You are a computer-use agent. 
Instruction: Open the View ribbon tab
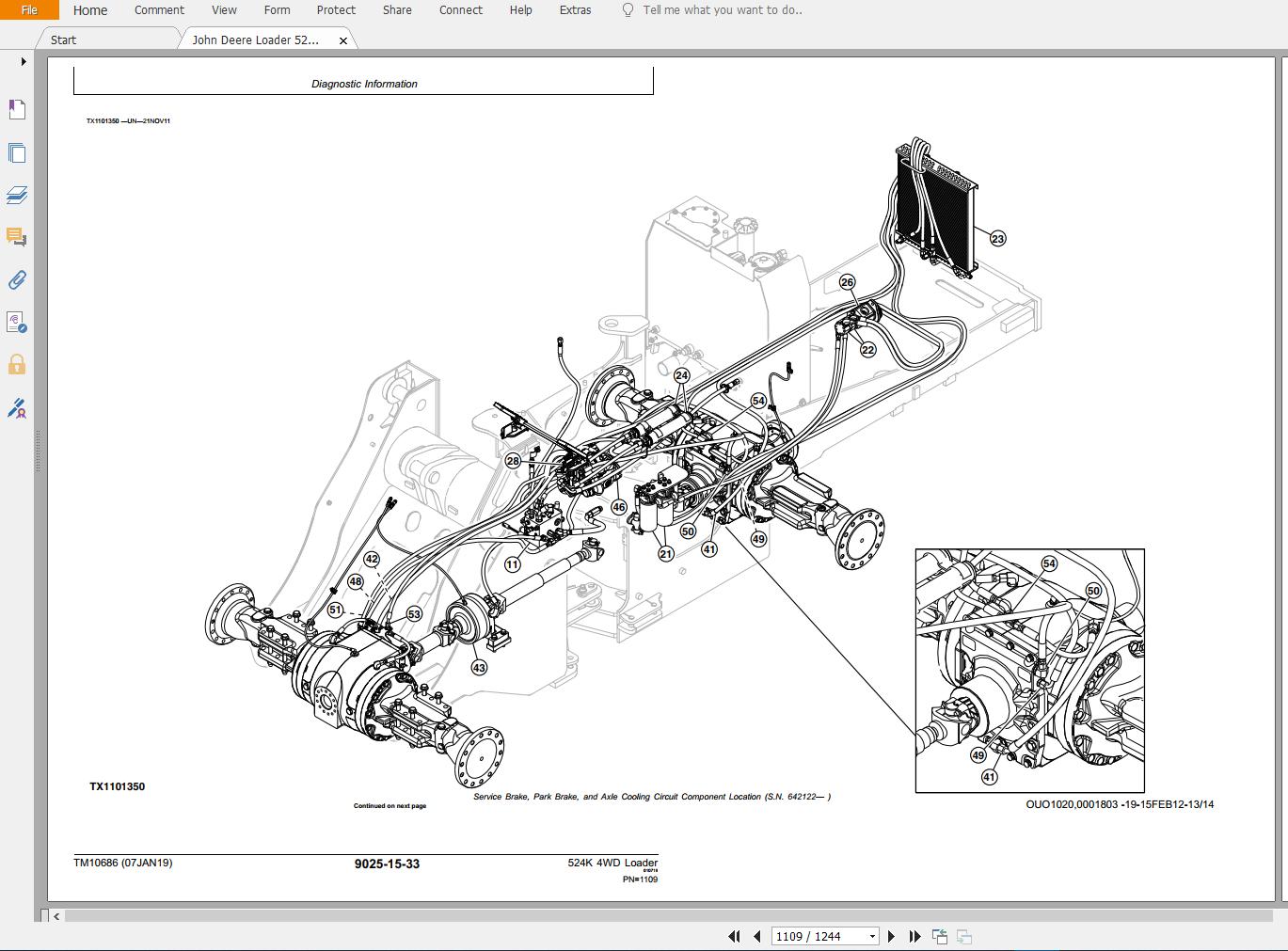224,10
